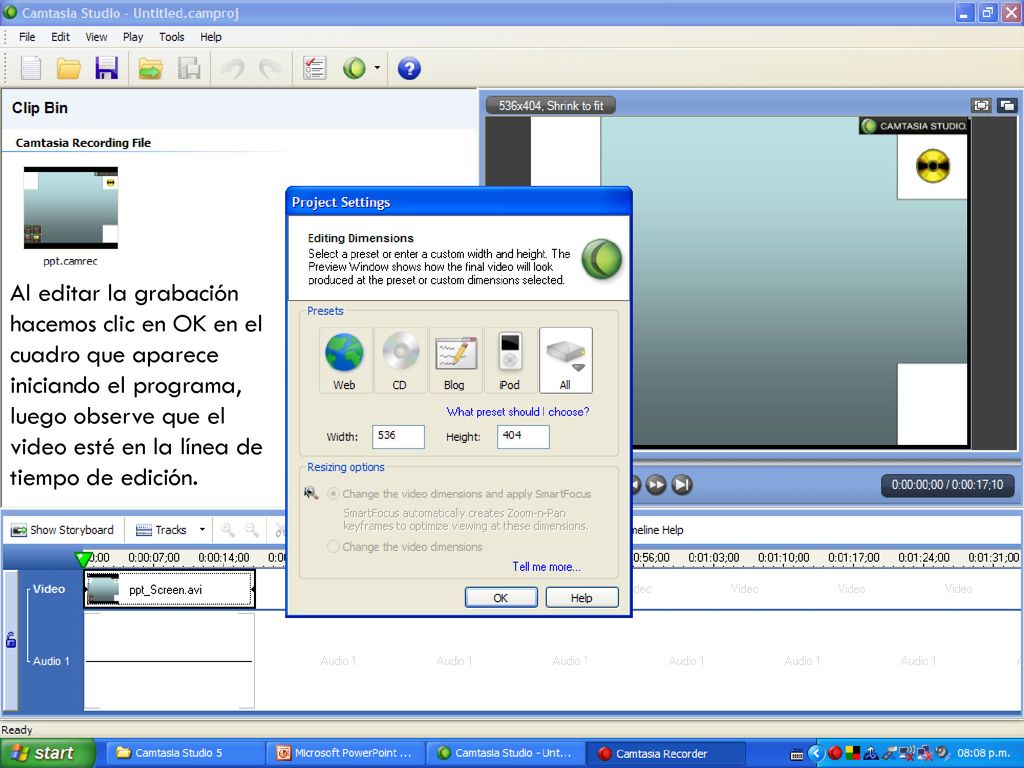
Task: Choose the CD preset disc icon
Action: point(400,360)
